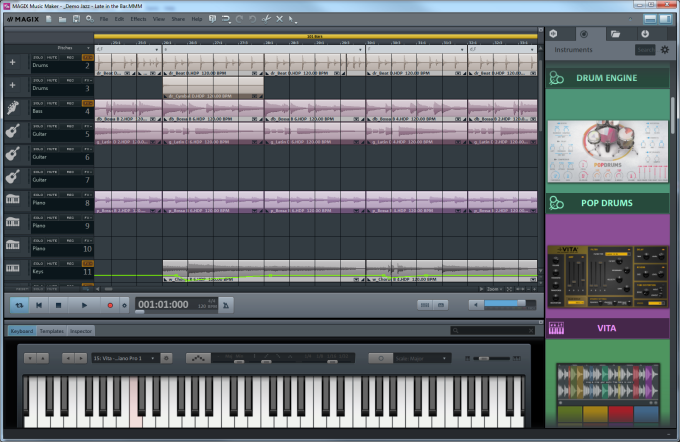Select the POP DRUMS instrument header

pyautogui.click(x=607, y=203)
